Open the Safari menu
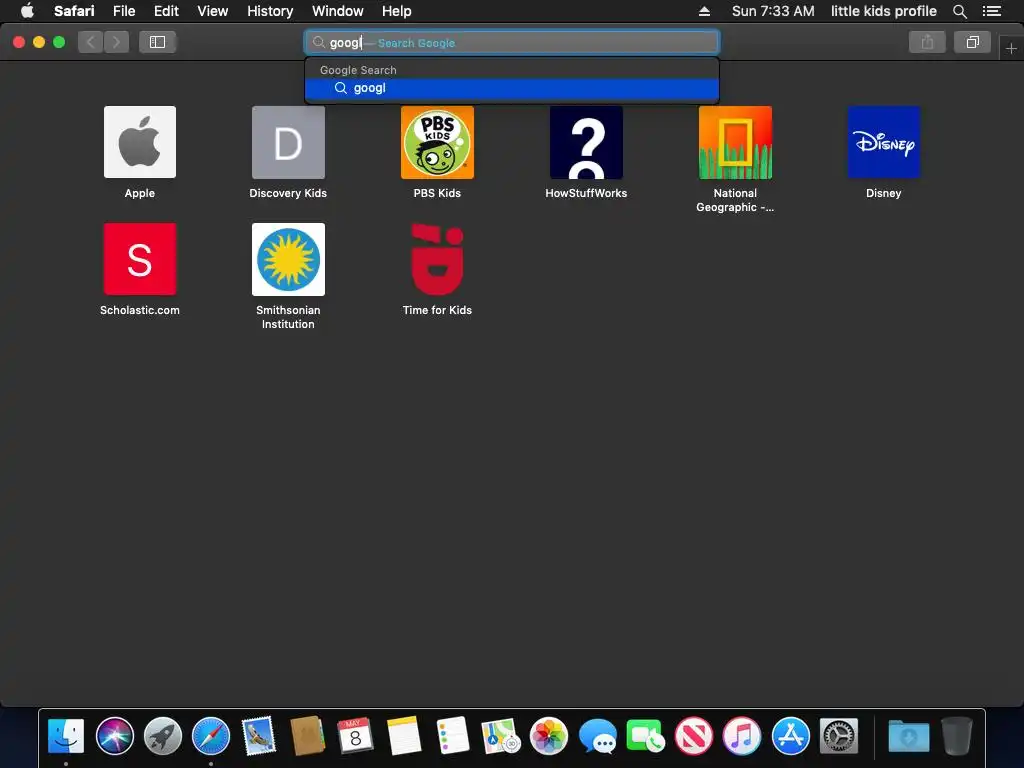The height and width of the screenshot is (768, 1024). pos(74,11)
